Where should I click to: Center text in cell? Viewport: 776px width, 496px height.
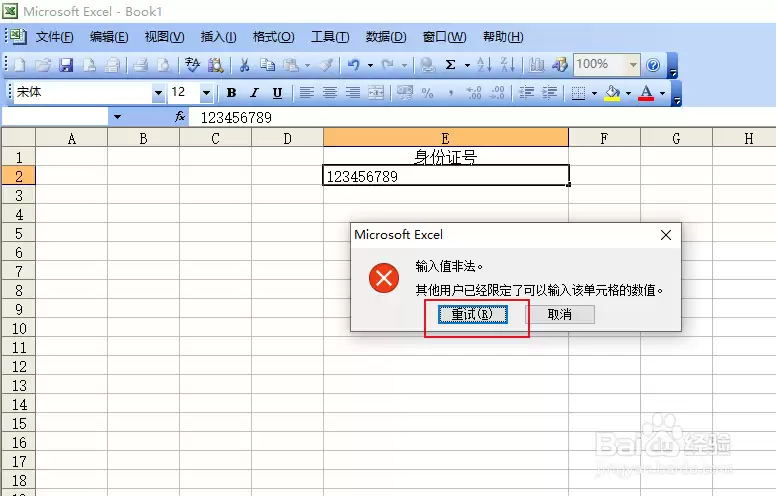pos(330,93)
